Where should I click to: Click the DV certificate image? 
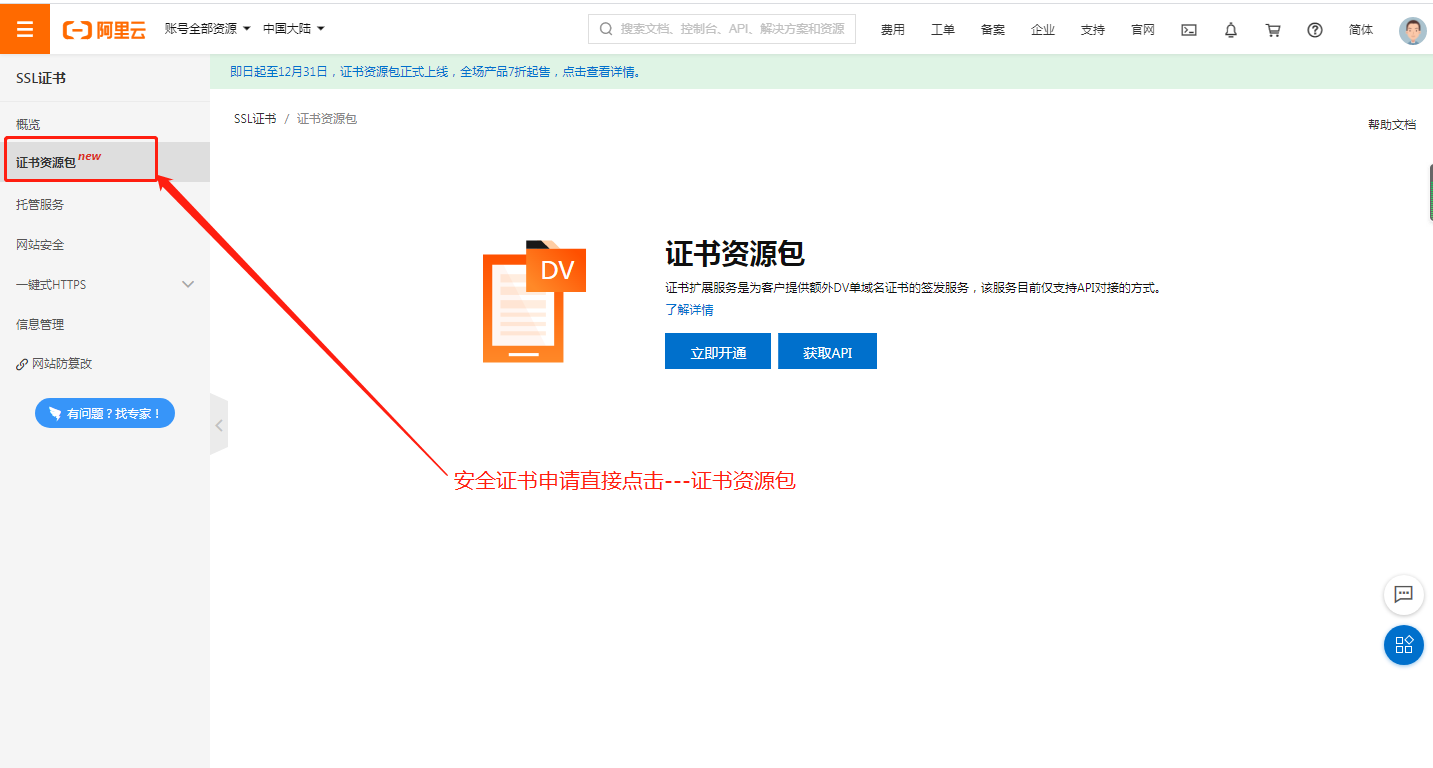[x=533, y=301]
